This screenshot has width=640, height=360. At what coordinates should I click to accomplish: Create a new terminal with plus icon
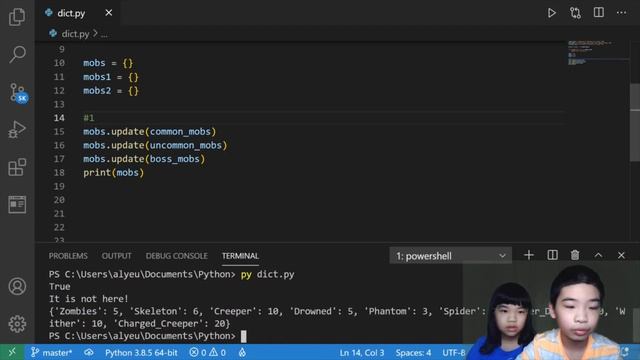[x=529, y=255]
